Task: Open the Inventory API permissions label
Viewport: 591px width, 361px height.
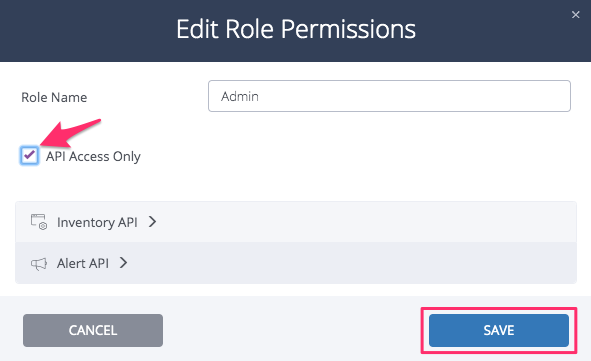Action: pyautogui.click(x=97, y=222)
